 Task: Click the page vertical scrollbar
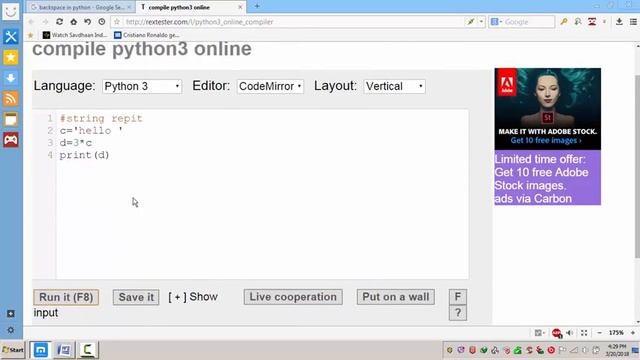[637, 167]
